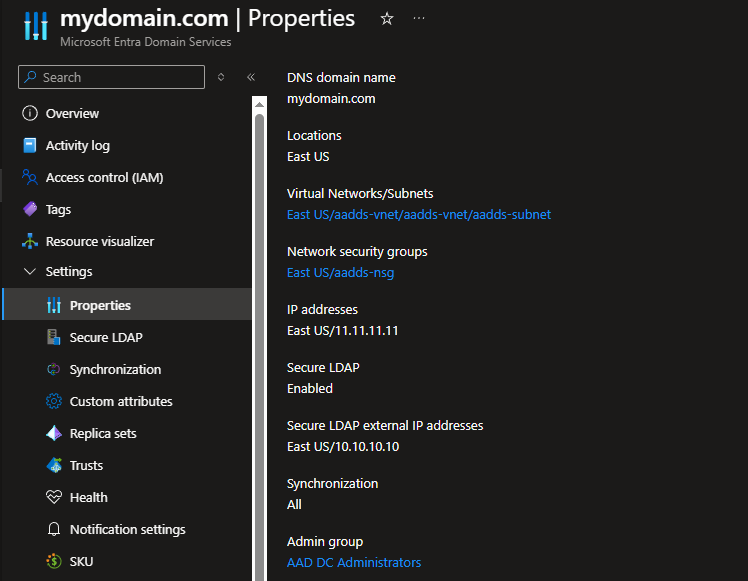Viewport: 748px width, 581px height.
Task: Click the Health heart icon
Action: (x=54, y=498)
